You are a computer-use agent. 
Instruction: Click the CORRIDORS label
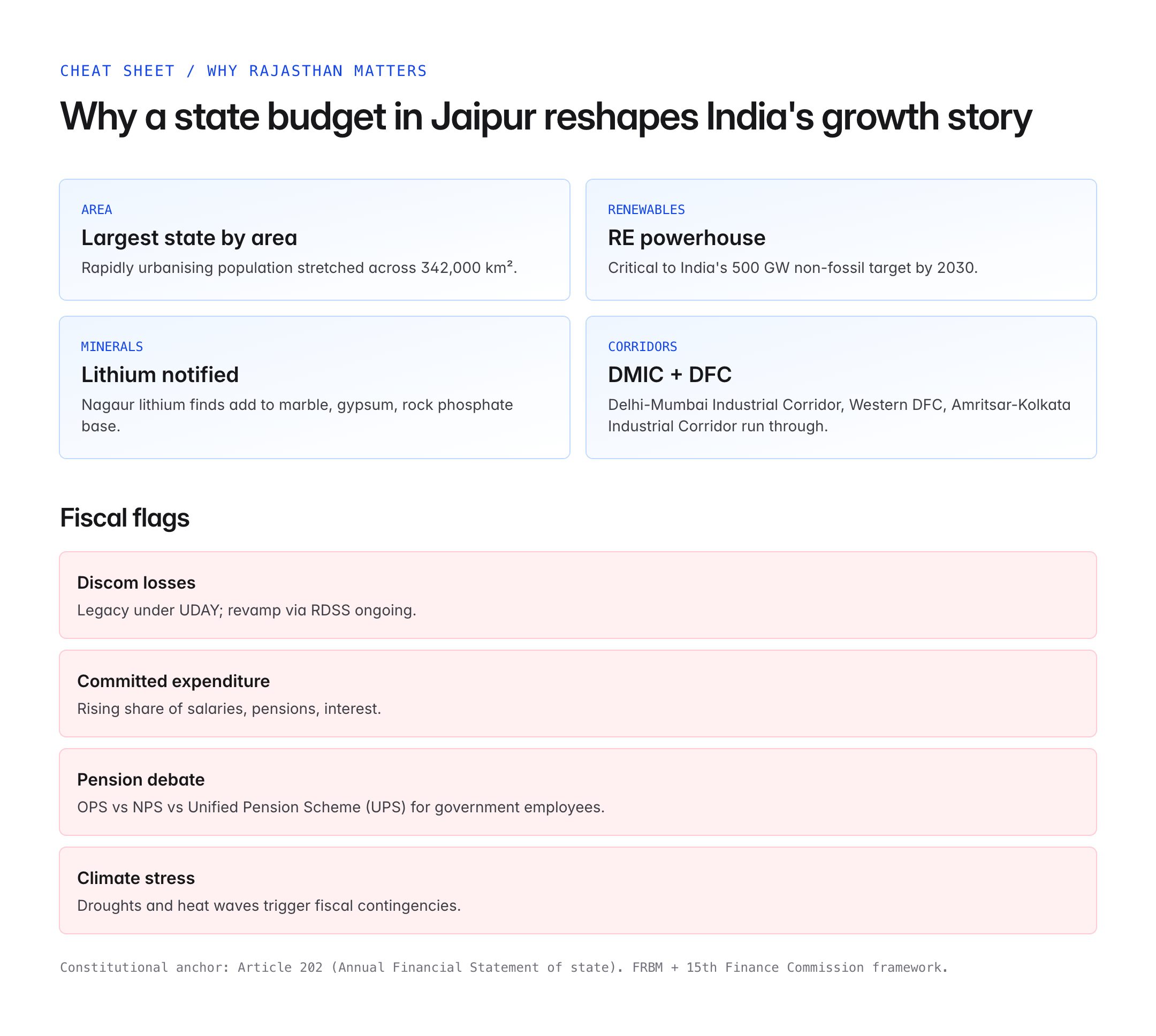click(x=643, y=347)
